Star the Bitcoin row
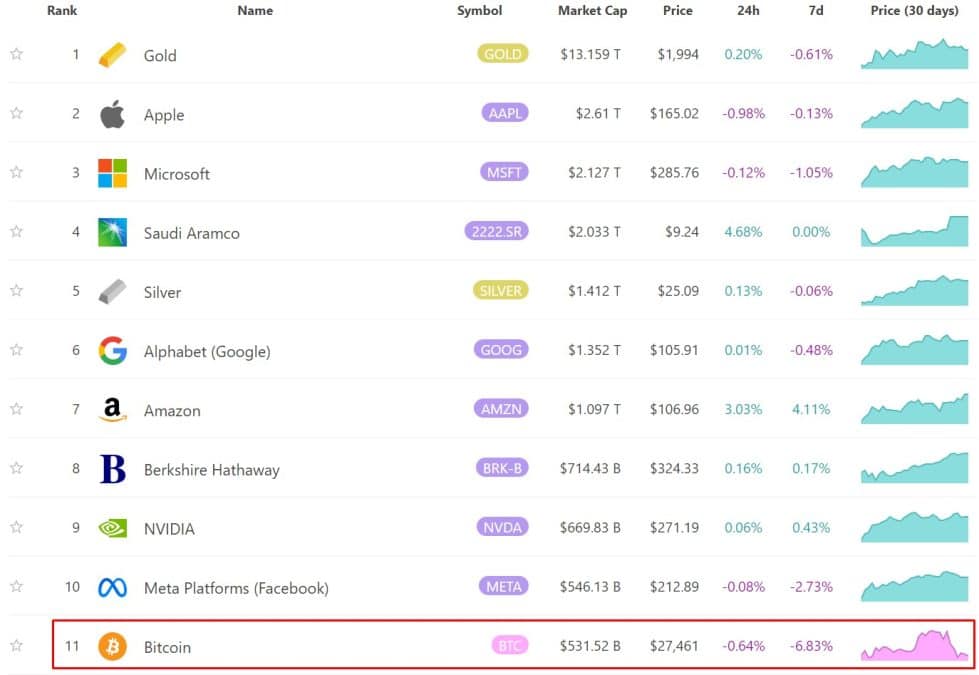The height and width of the screenshot is (675, 979). (x=17, y=646)
